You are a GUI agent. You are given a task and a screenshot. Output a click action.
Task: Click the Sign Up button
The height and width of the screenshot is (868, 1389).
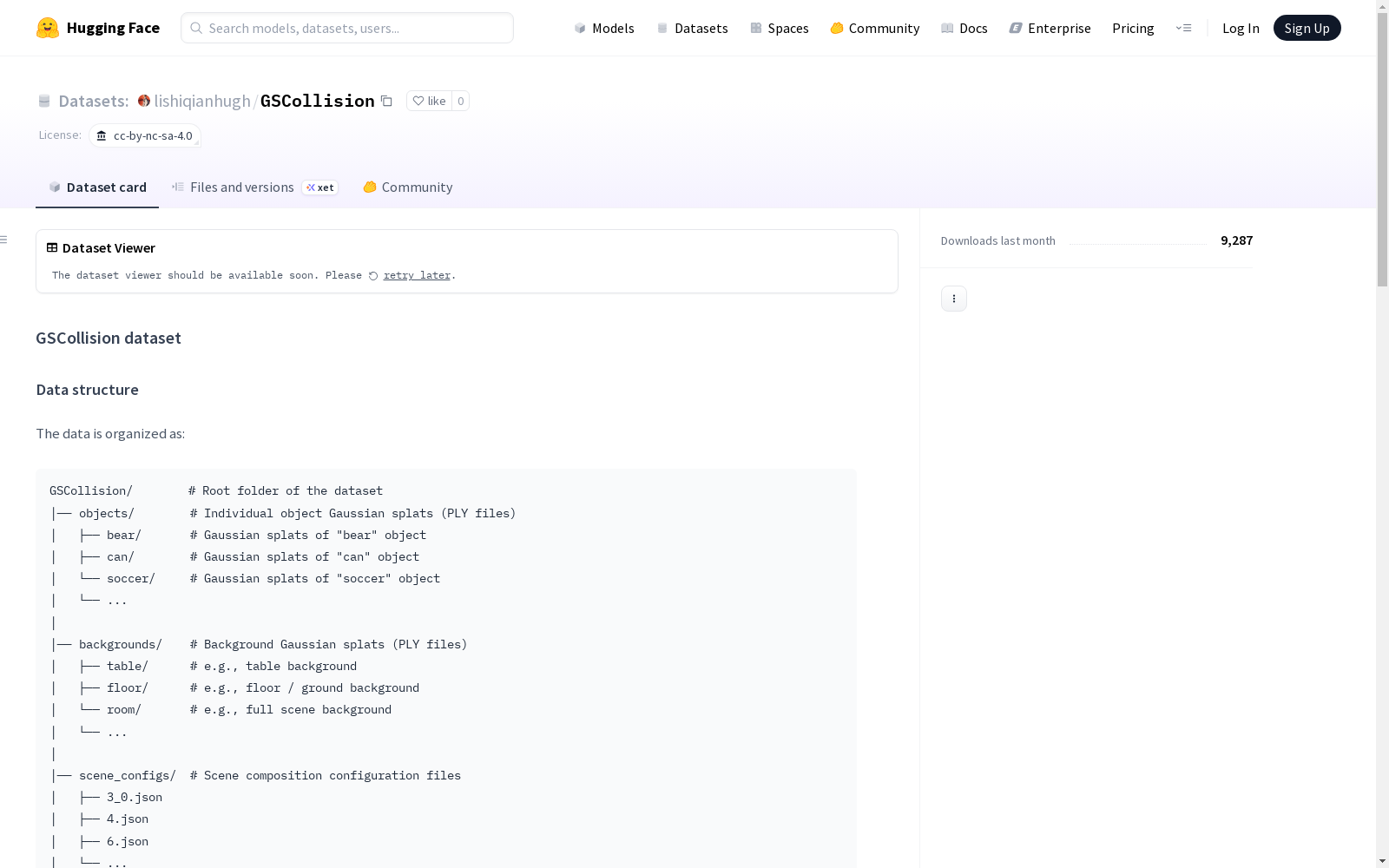pyautogui.click(x=1307, y=28)
